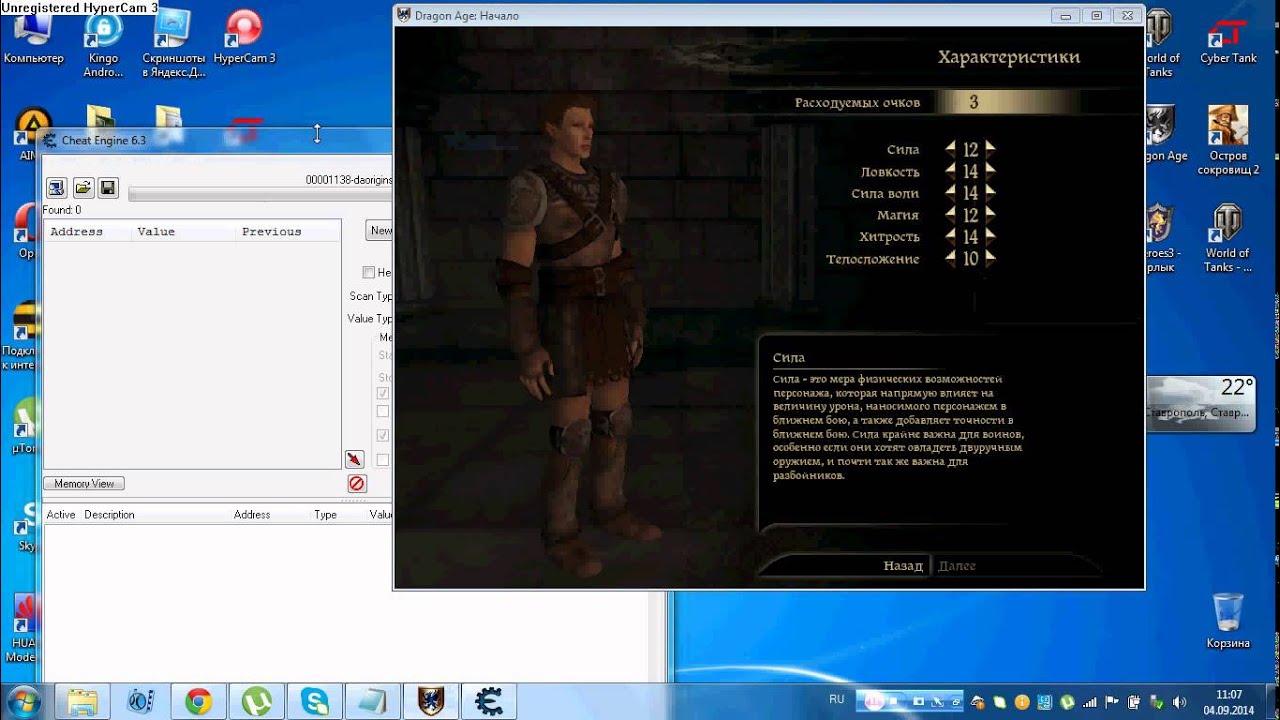Click the red clear address list icon
The image size is (1280, 720).
(357, 484)
